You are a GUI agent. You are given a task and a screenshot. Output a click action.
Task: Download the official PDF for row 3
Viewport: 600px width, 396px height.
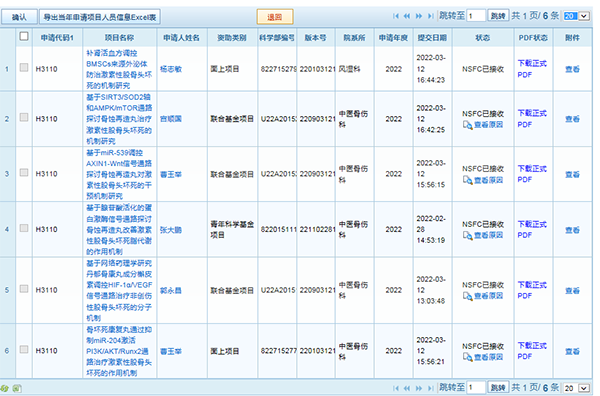click(532, 174)
